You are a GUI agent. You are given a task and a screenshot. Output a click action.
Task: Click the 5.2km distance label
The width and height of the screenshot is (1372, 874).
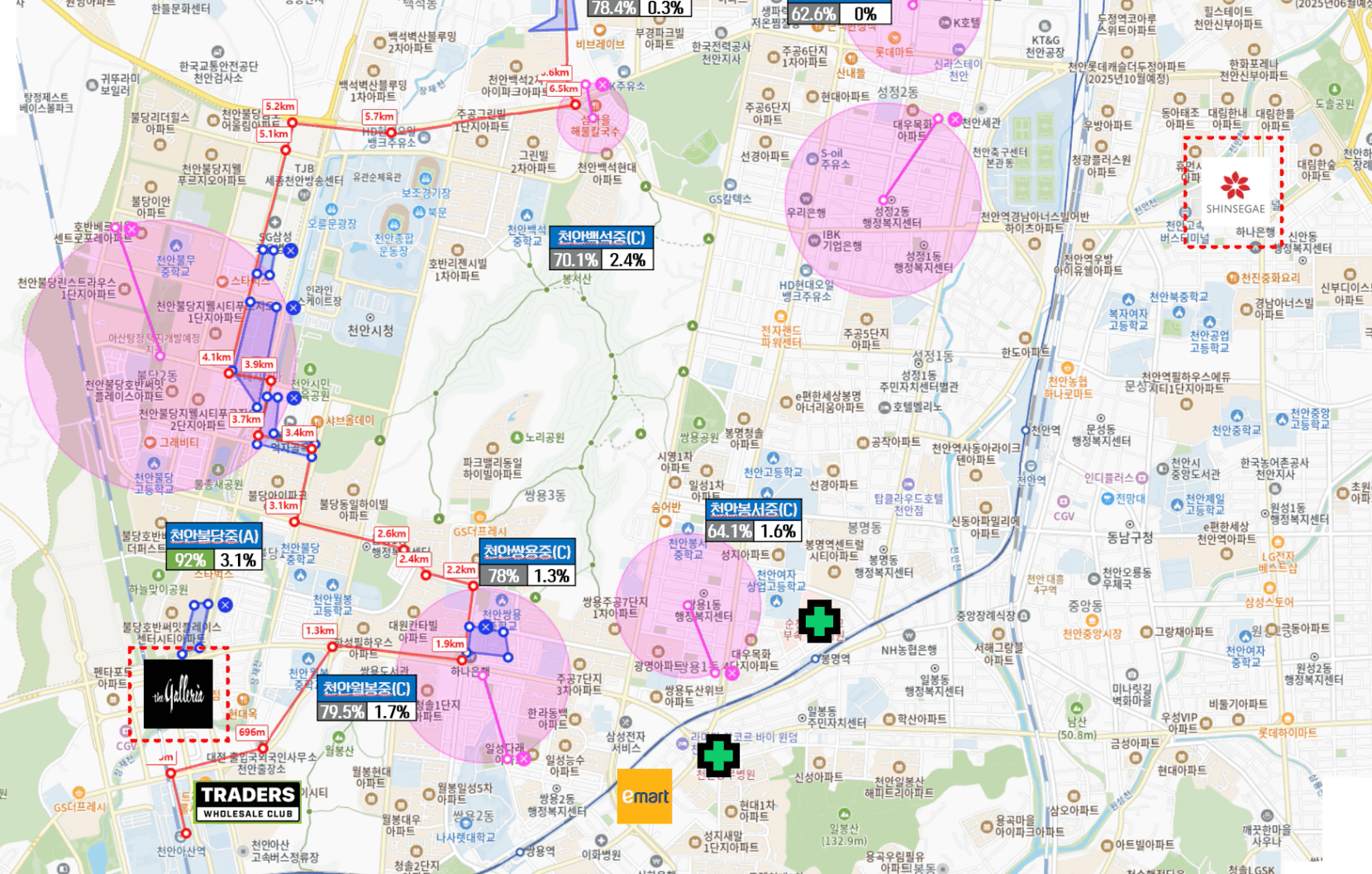(x=280, y=107)
